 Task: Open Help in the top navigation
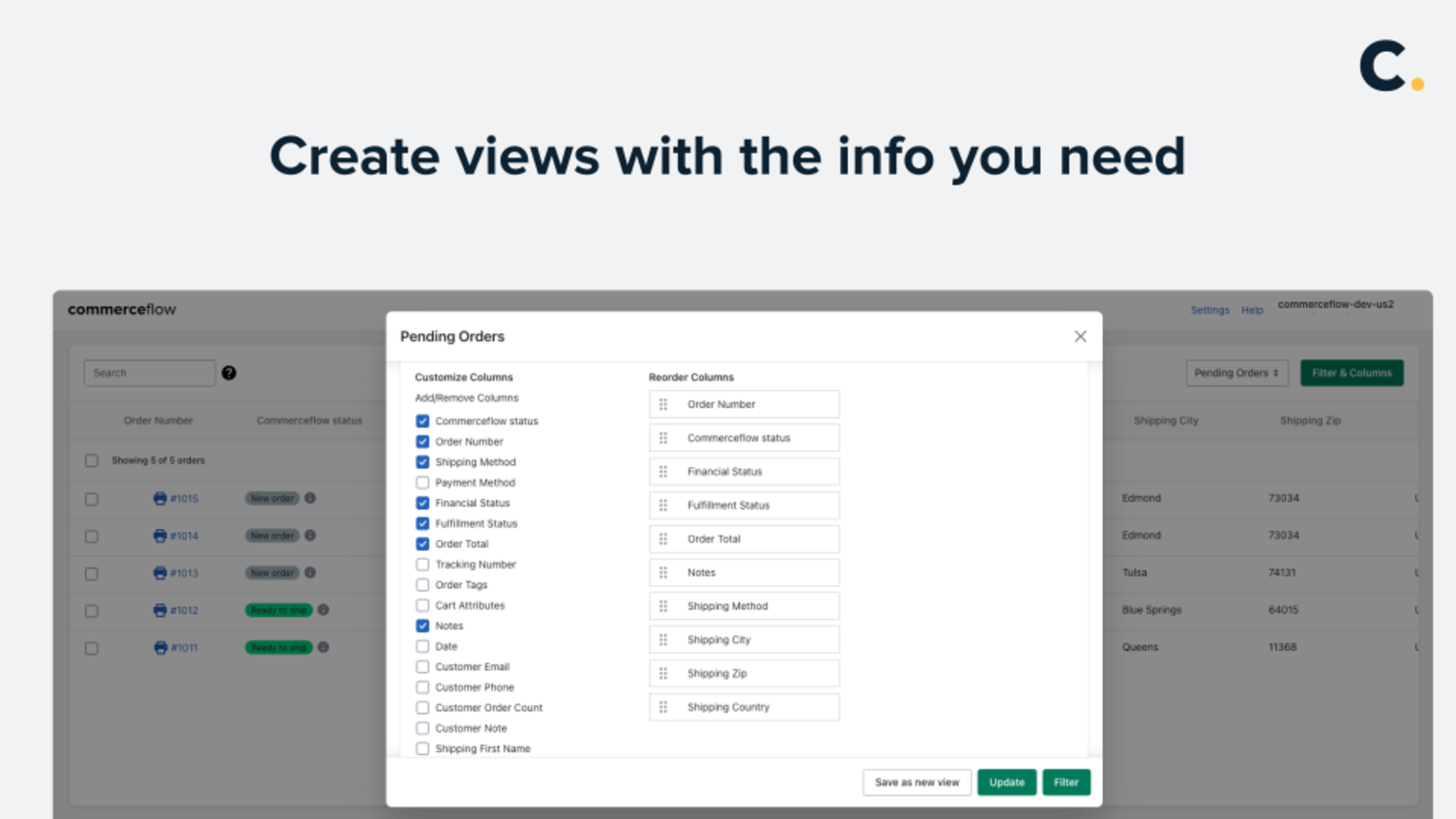1251,309
